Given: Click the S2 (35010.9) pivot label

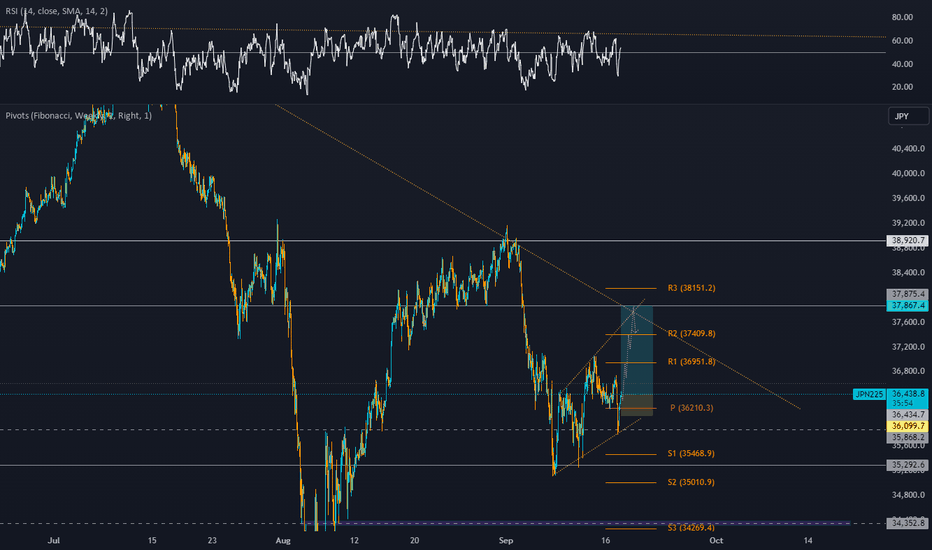Looking at the screenshot, I should tap(691, 482).
